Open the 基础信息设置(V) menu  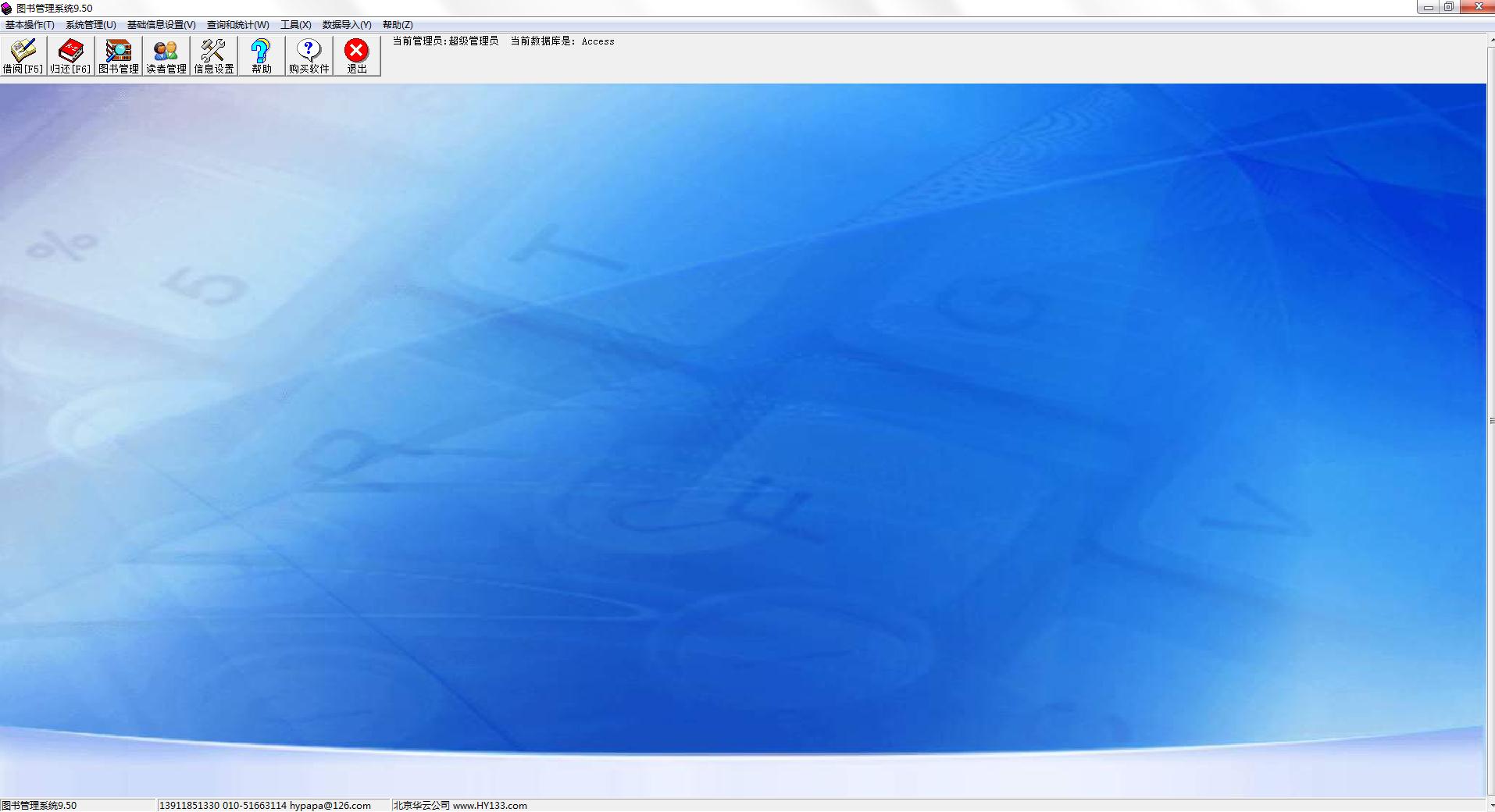(x=162, y=25)
